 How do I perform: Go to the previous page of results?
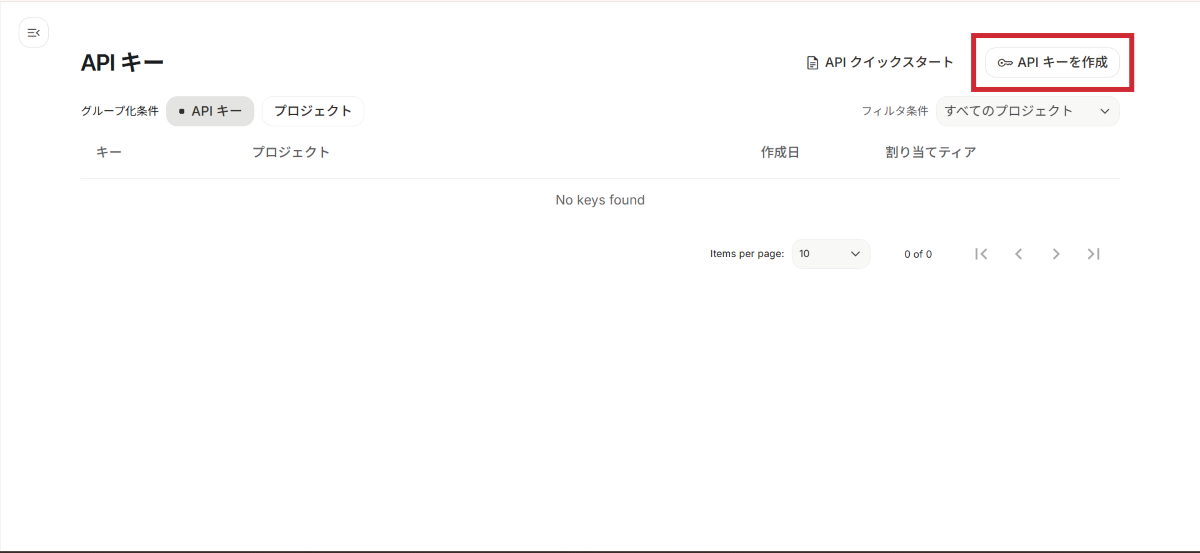point(1018,254)
